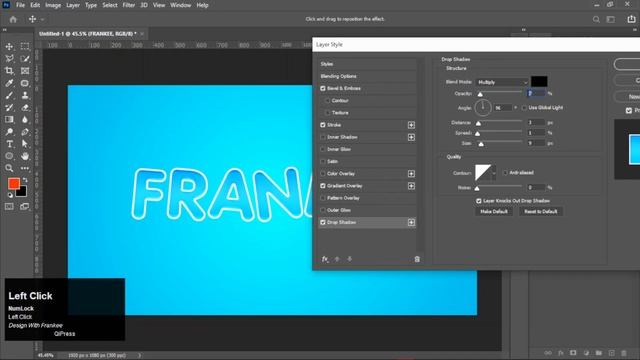Add another Color Overlay with plus button

click(411, 174)
